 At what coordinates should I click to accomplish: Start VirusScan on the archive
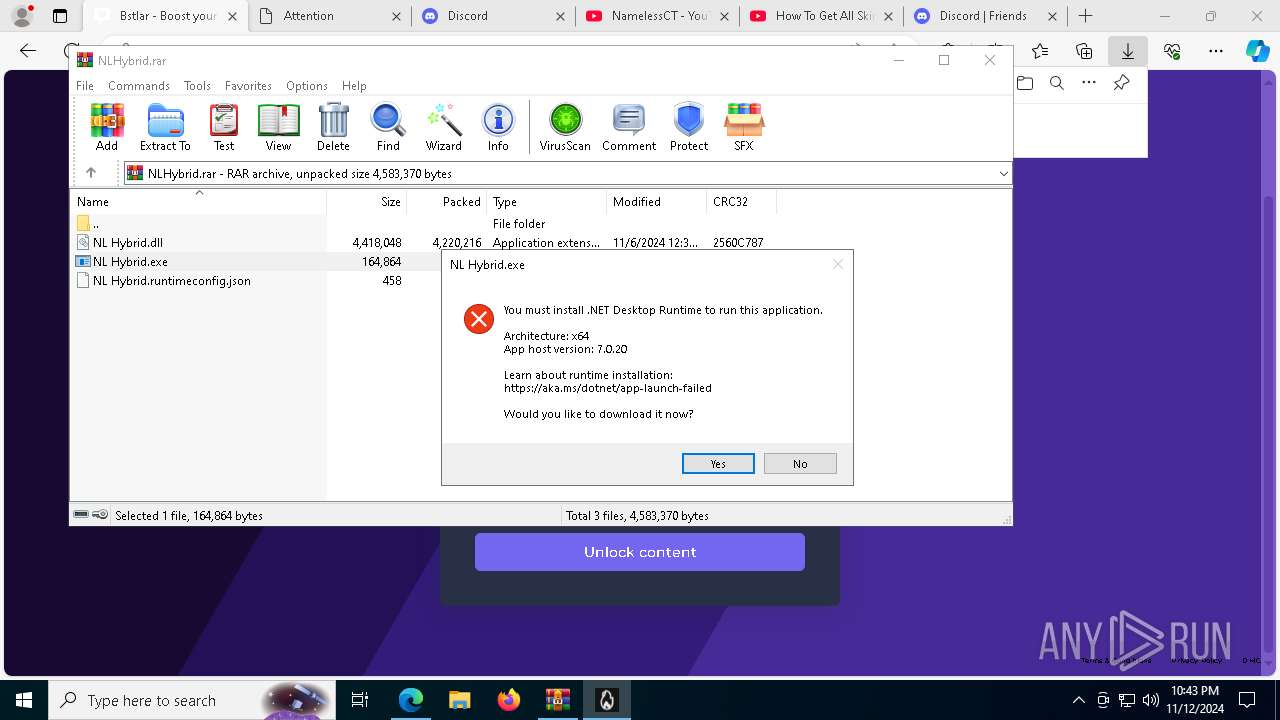565,127
